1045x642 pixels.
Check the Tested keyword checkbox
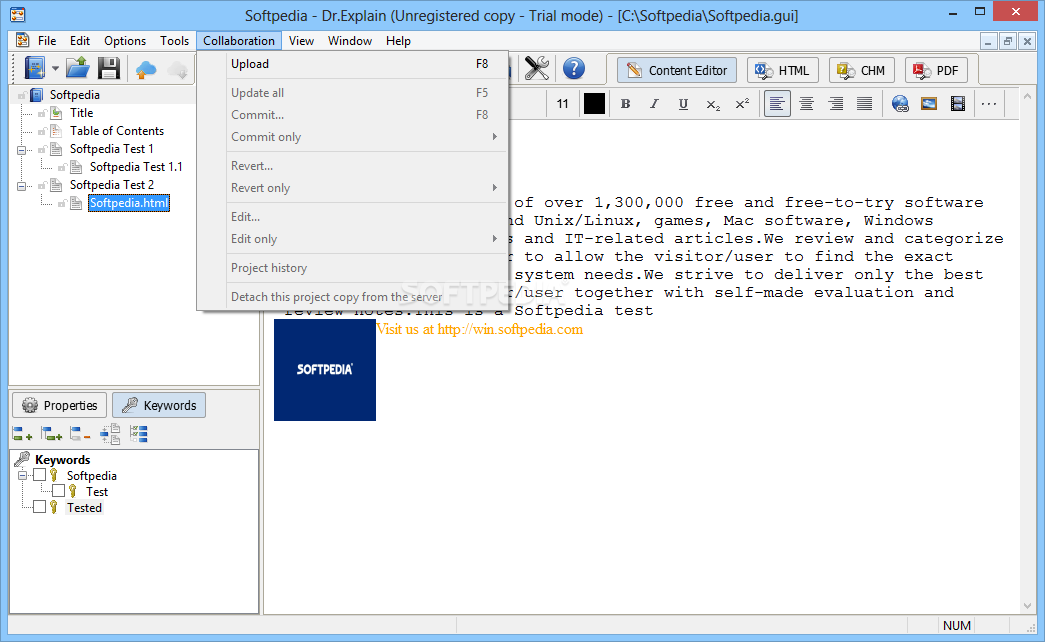click(39, 507)
